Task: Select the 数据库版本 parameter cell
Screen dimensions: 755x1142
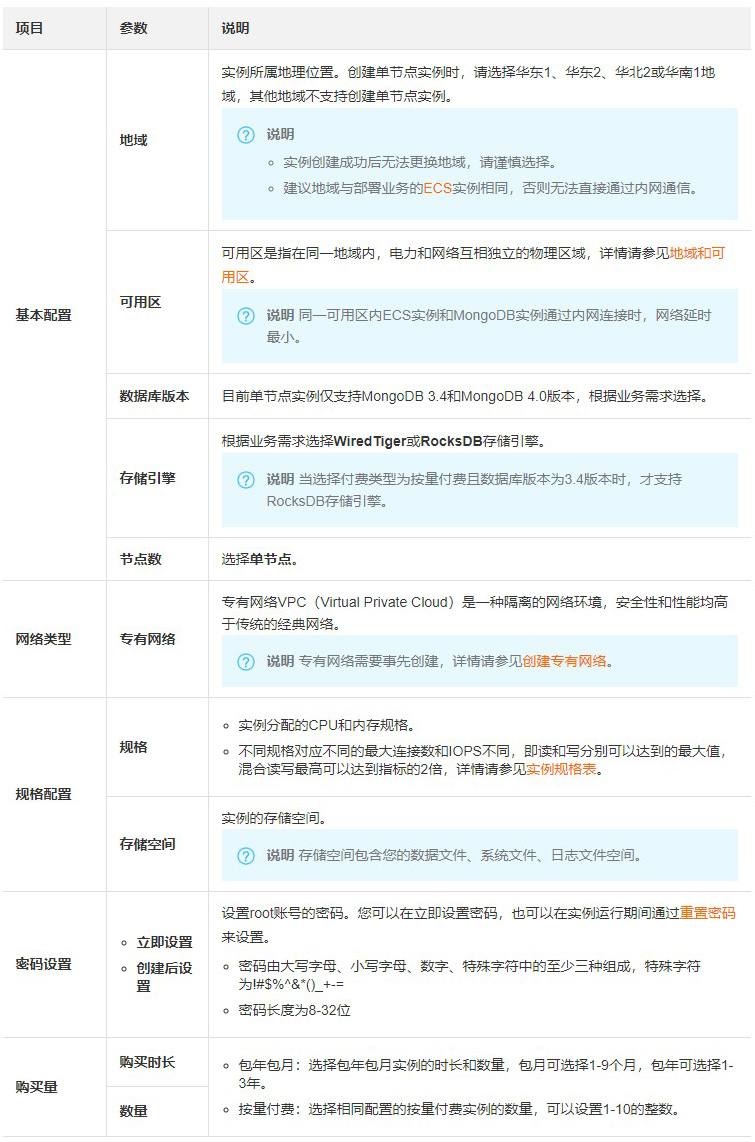Action: (x=154, y=396)
